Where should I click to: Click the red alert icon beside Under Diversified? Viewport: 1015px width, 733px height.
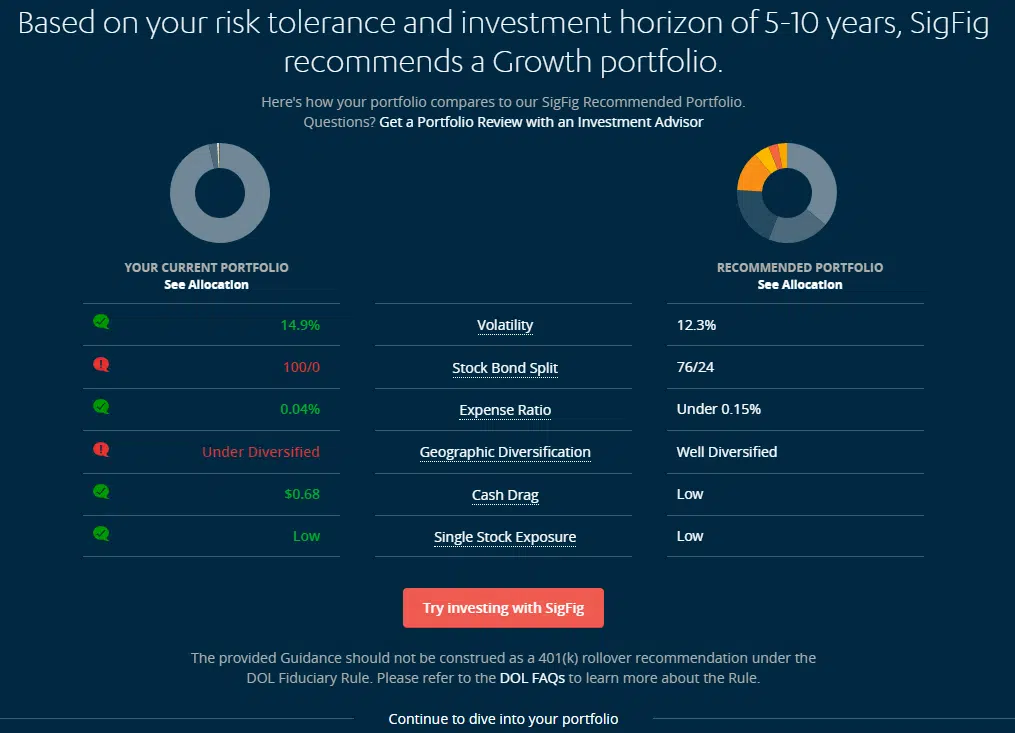click(101, 449)
